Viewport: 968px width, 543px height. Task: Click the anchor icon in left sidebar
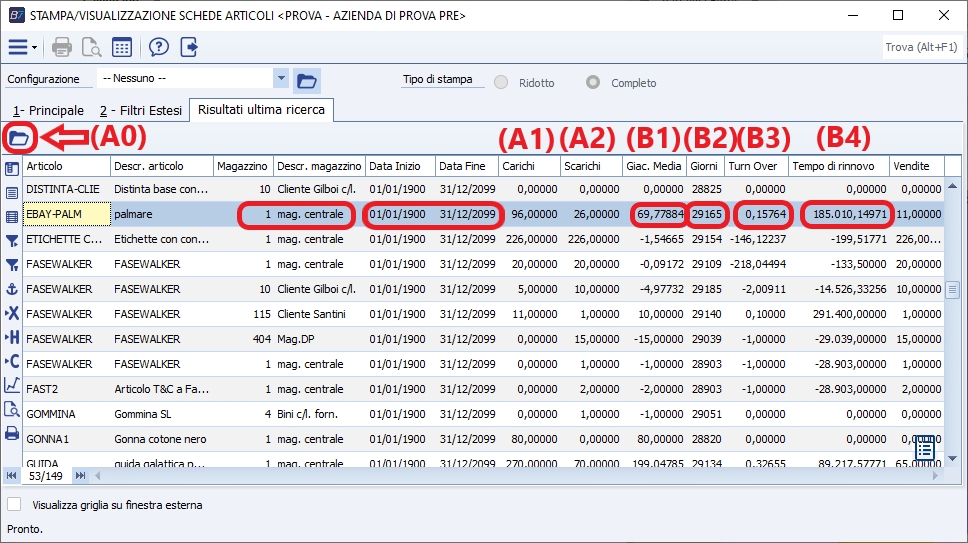pyautogui.click(x=13, y=288)
